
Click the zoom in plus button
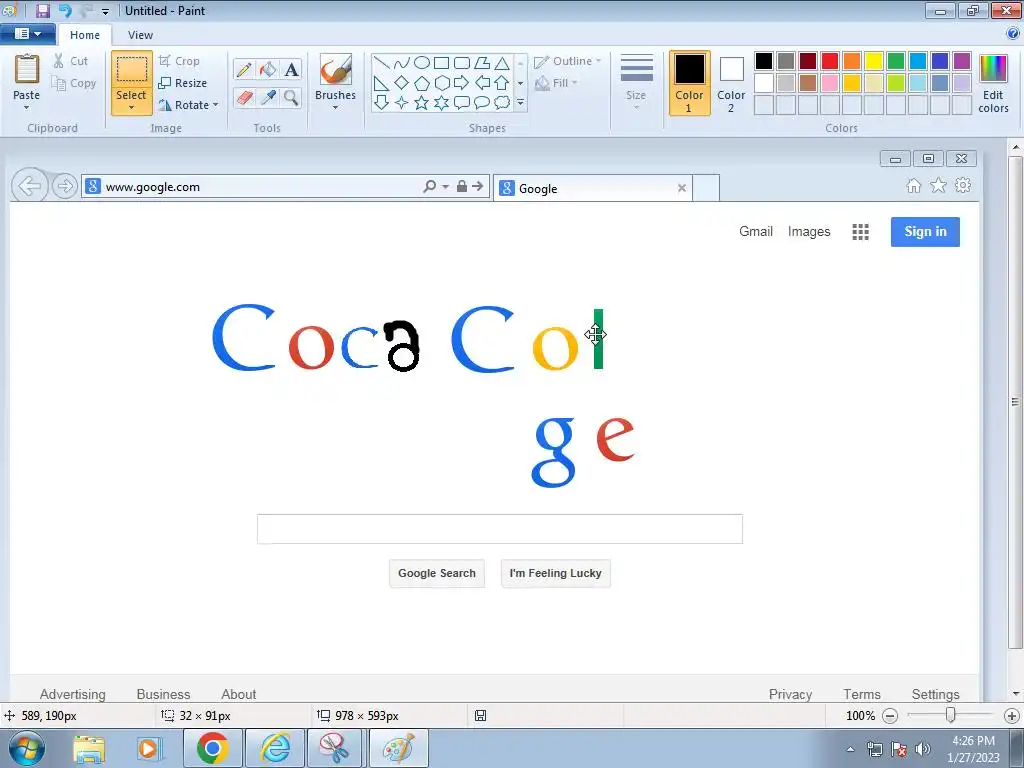pyautogui.click(x=1012, y=716)
